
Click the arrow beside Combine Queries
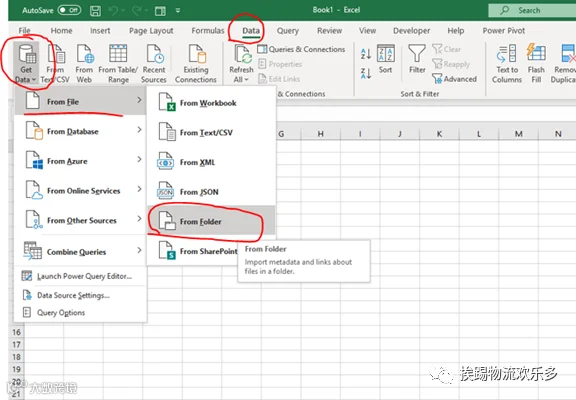click(139, 250)
